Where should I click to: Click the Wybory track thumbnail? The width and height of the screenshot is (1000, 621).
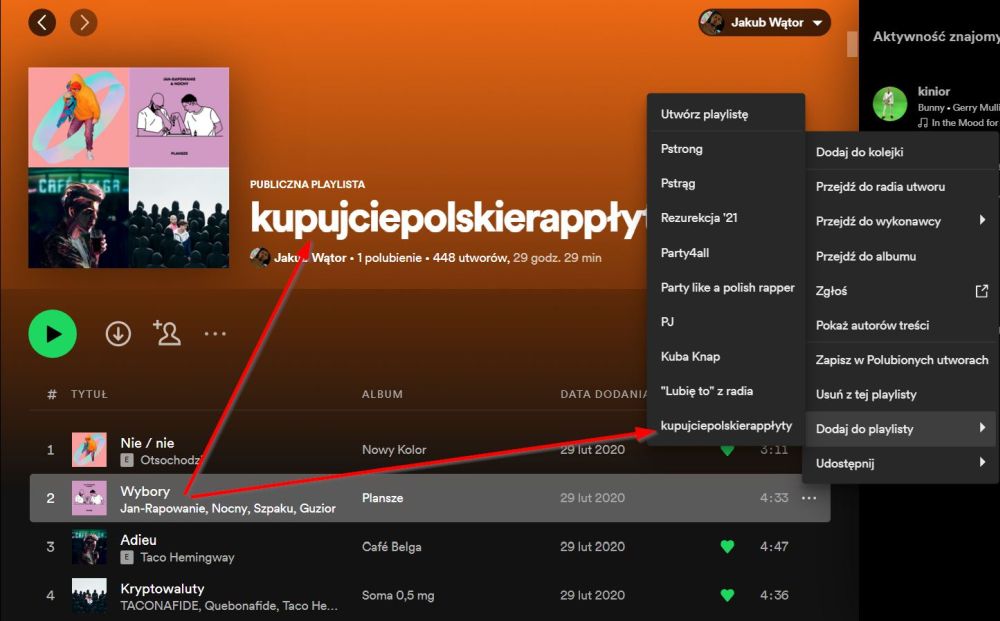tap(89, 498)
